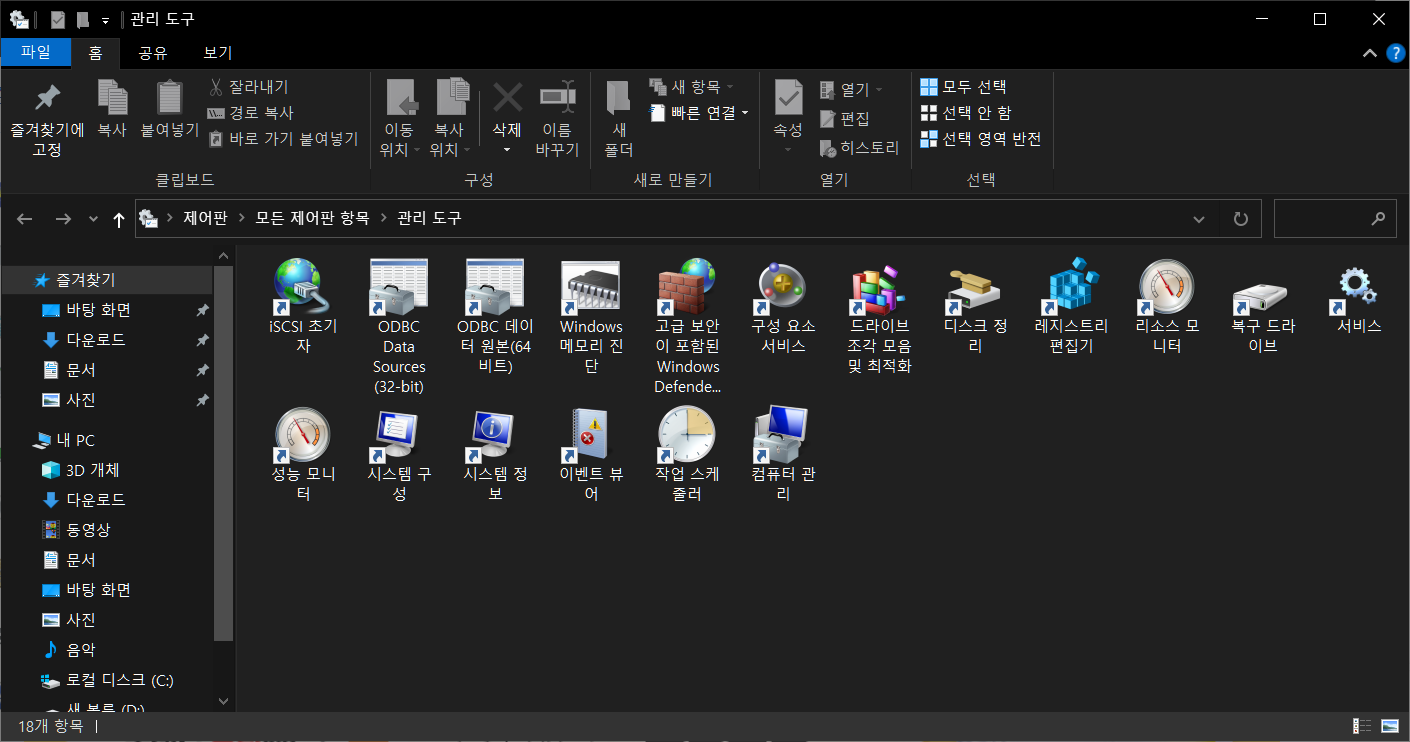Click 경로 복사 command
Viewport: 1410px width, 742px height.
coord(250,113)
